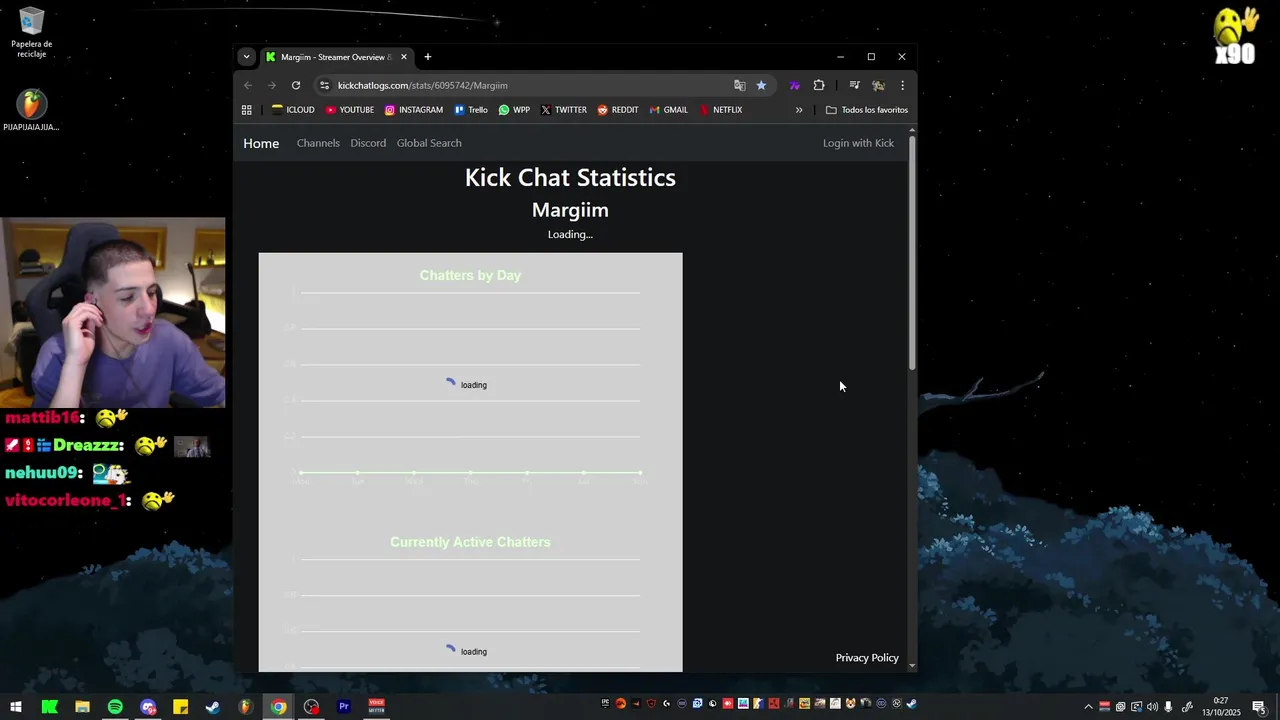The height and width of the screenshot is (720, 1280).
Task: Open the Extensions puzzle-piece menu
Action: coord(819,85)
